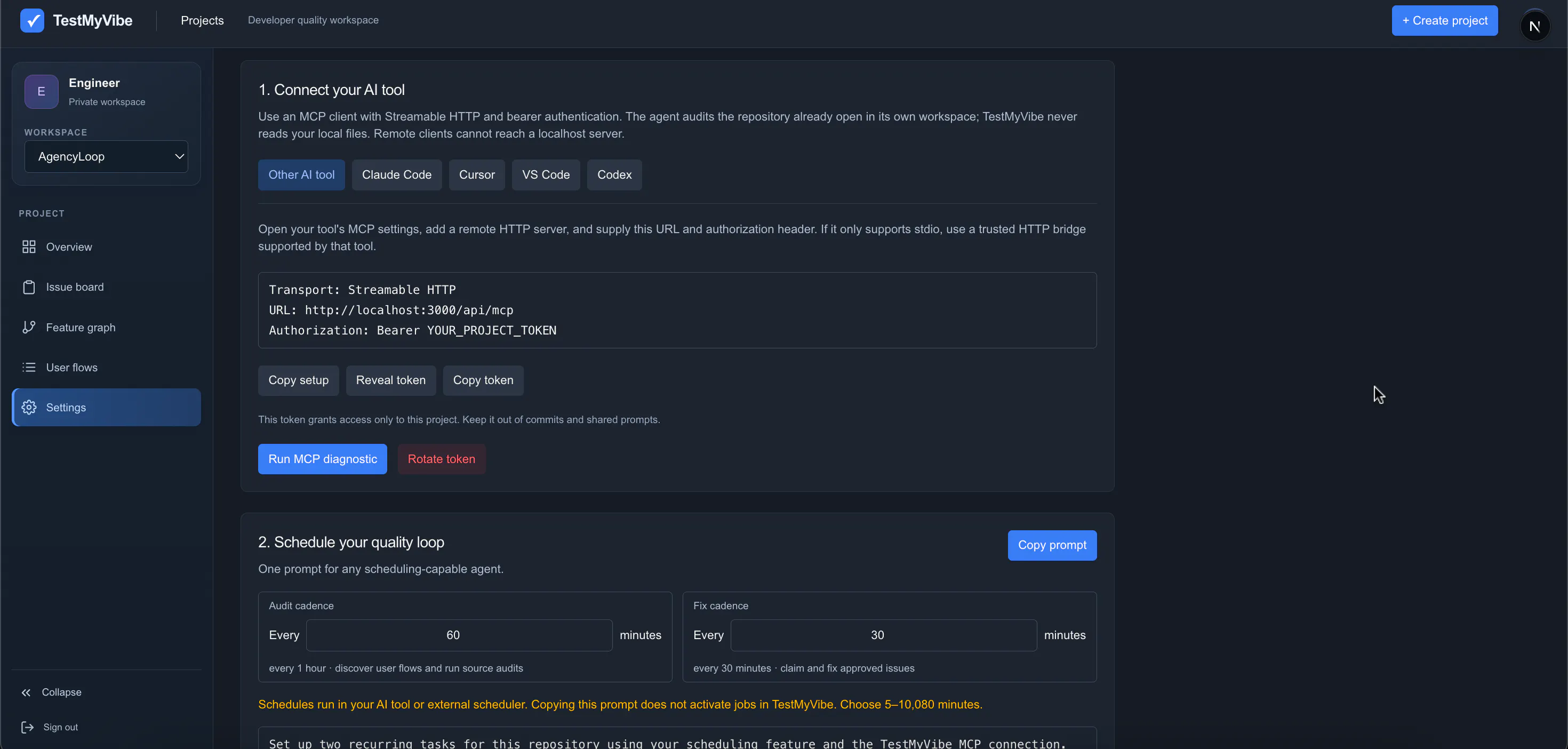Click the 'every 30 minutes' fix description
Screen dimensions: 1568x749
[x=804, y=668]
